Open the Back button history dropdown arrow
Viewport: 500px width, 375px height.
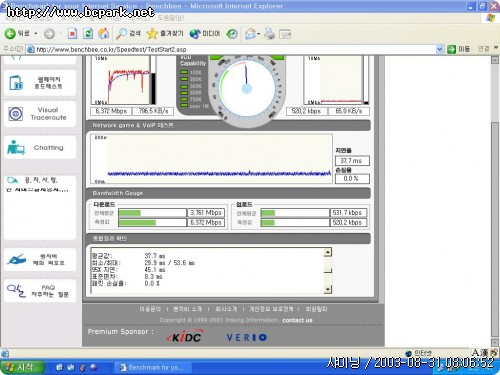(x=36, y=34)
